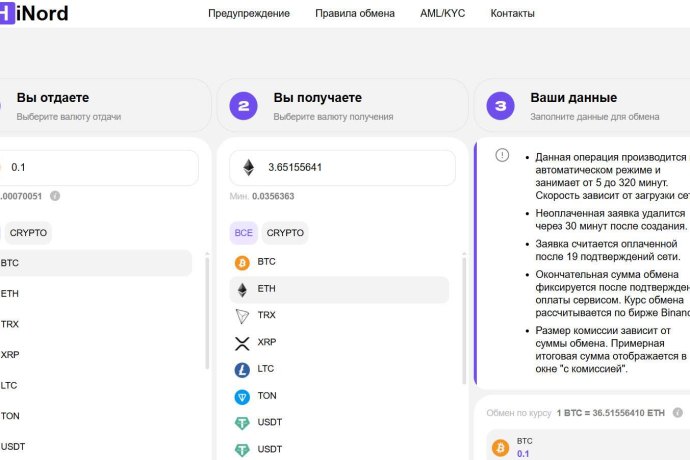Viewport: 690px width, 460px height.
Task: Select XRP label in receive list
Action: coord(267,342)
